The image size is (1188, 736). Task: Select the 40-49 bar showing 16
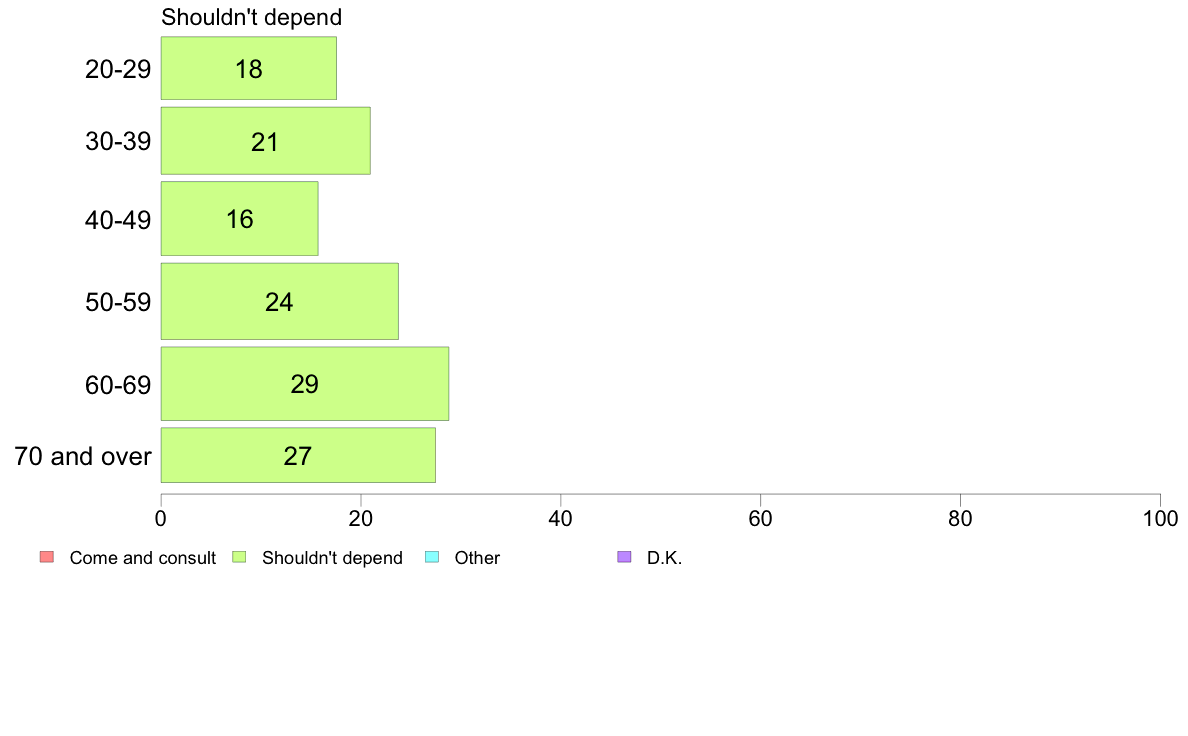(x=239, y=218)
